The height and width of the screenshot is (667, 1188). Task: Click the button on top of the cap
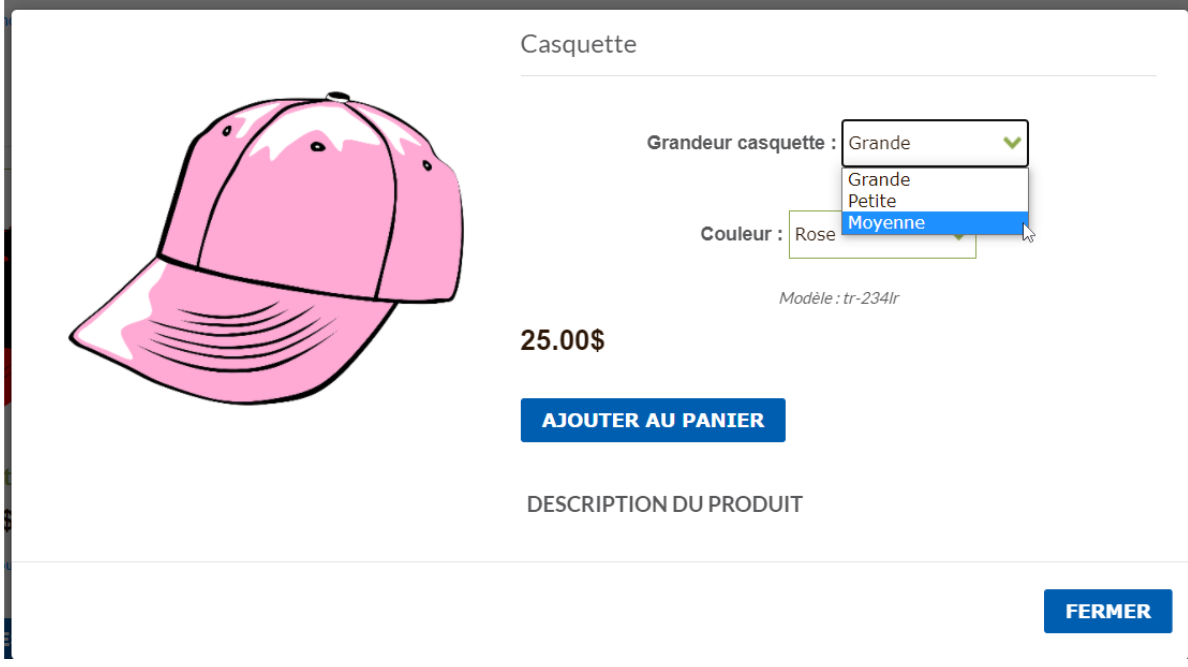pos(338,97)
